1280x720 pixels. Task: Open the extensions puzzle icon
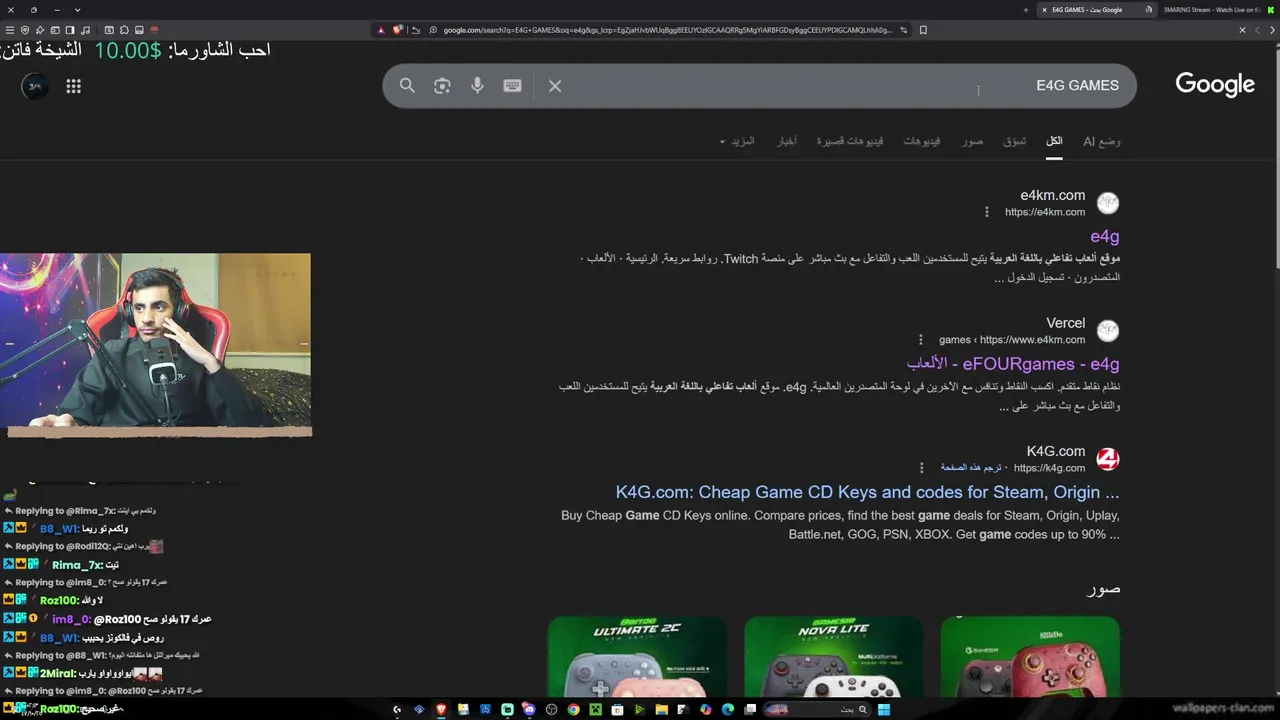pos(124,30)
